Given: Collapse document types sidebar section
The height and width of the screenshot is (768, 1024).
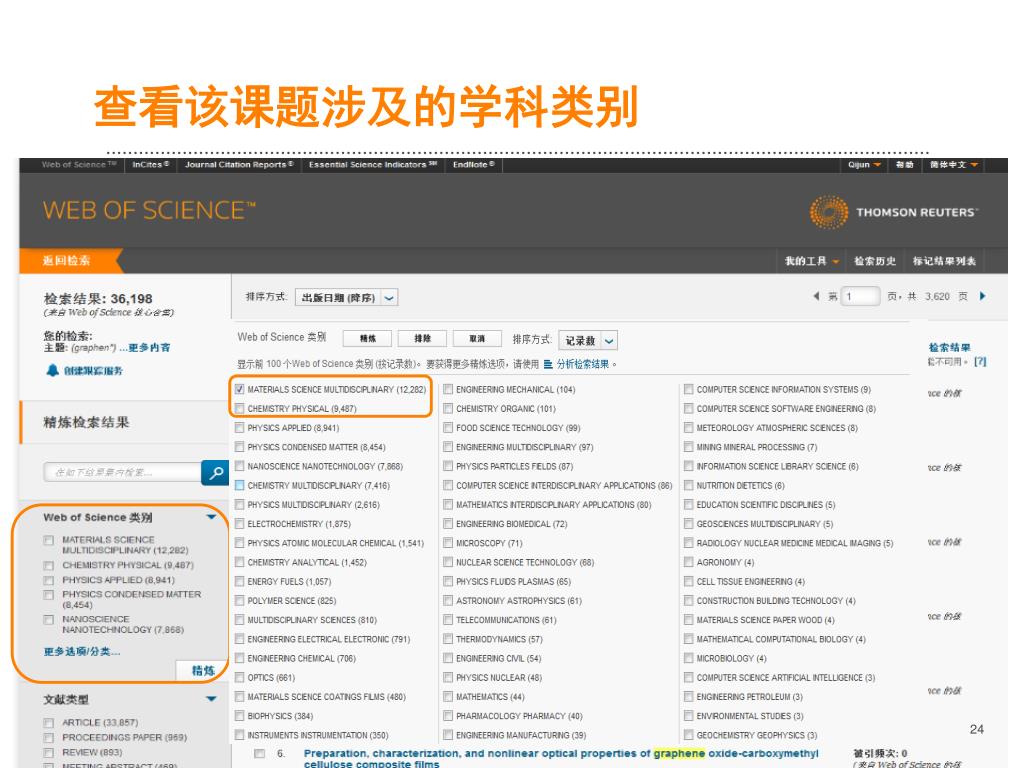Looking at the screenshot, I should 211,699.
